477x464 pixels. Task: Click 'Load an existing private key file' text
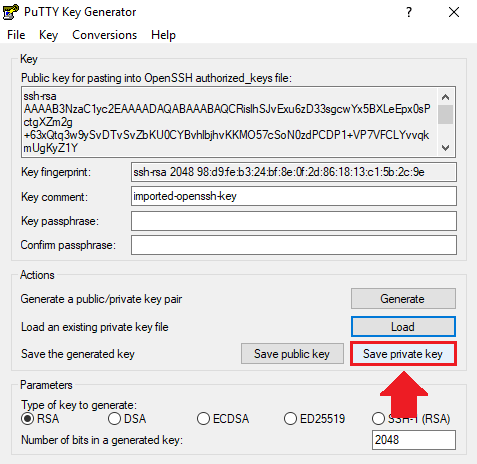[x=95, y=327]
